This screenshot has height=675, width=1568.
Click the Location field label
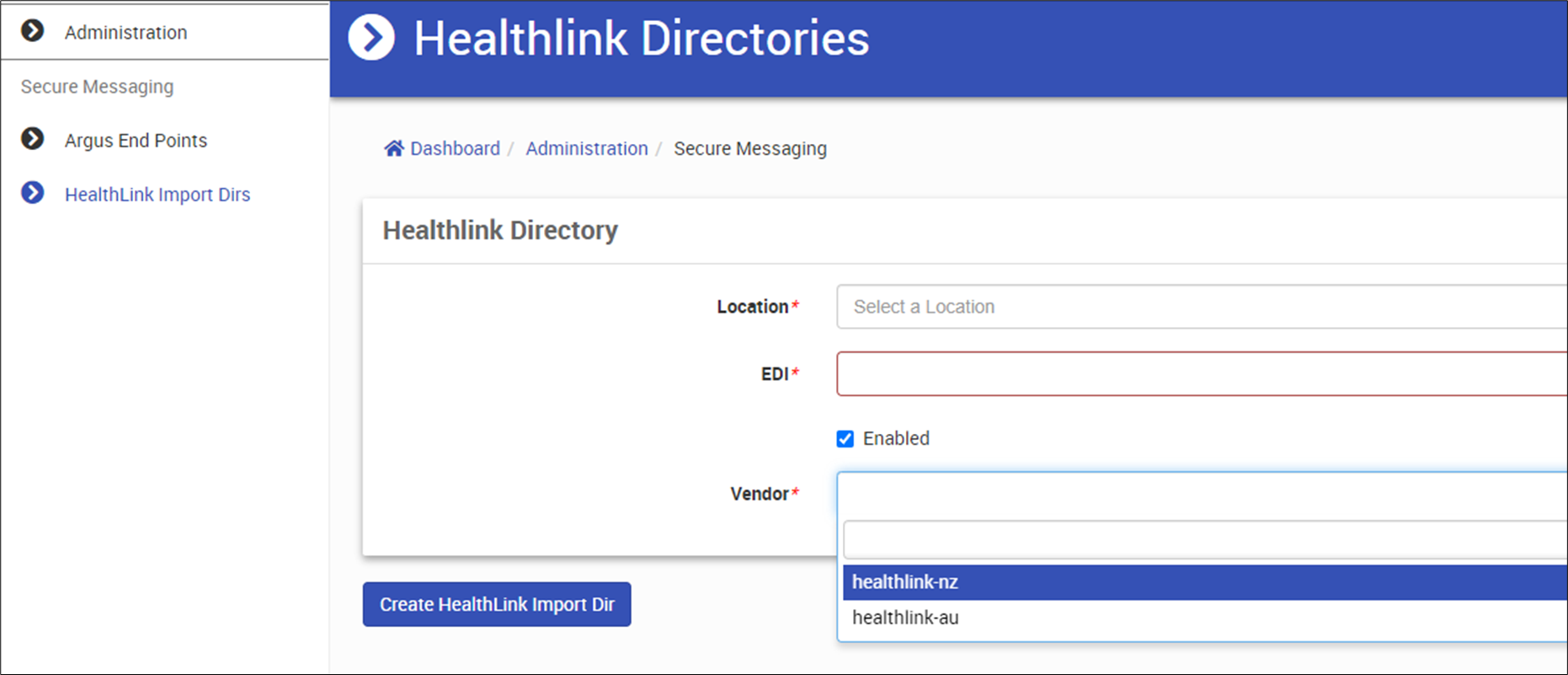pyautogui.click(x=753, y=307)
